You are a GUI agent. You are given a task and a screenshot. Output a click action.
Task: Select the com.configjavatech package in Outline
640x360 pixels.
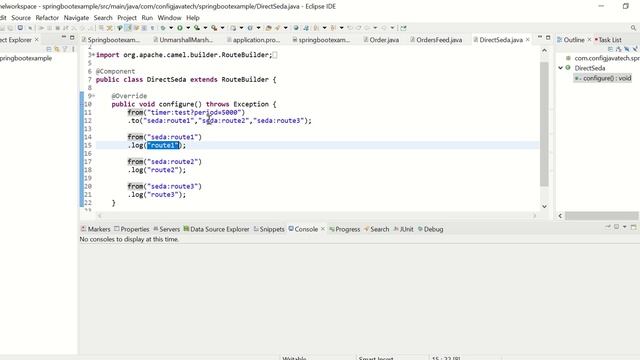602,58
